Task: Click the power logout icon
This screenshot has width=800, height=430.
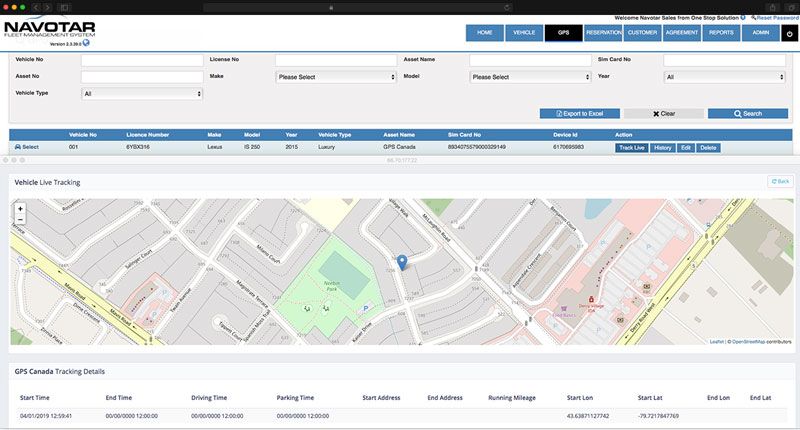Action: [790, 33]
